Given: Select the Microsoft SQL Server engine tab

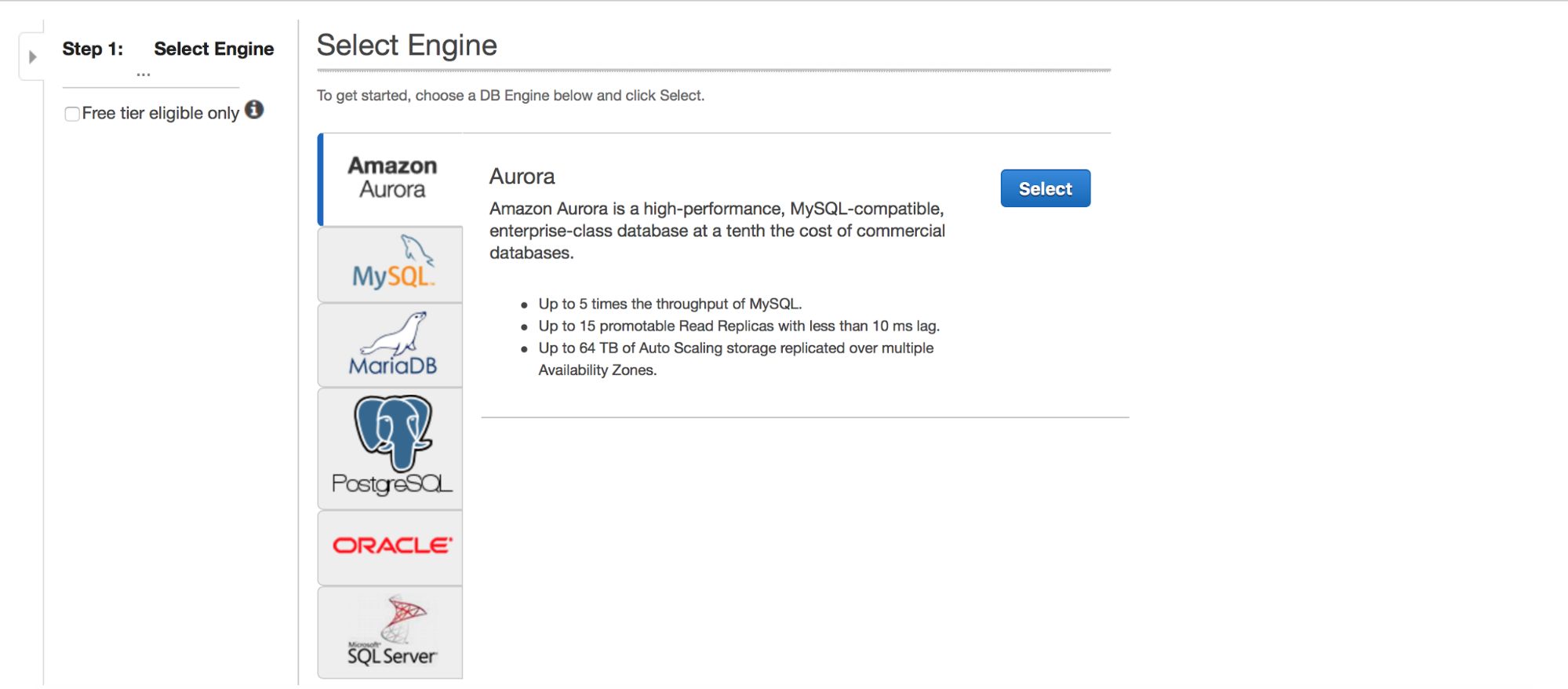Looking at the screenshot, I should [x=391, y=632].
